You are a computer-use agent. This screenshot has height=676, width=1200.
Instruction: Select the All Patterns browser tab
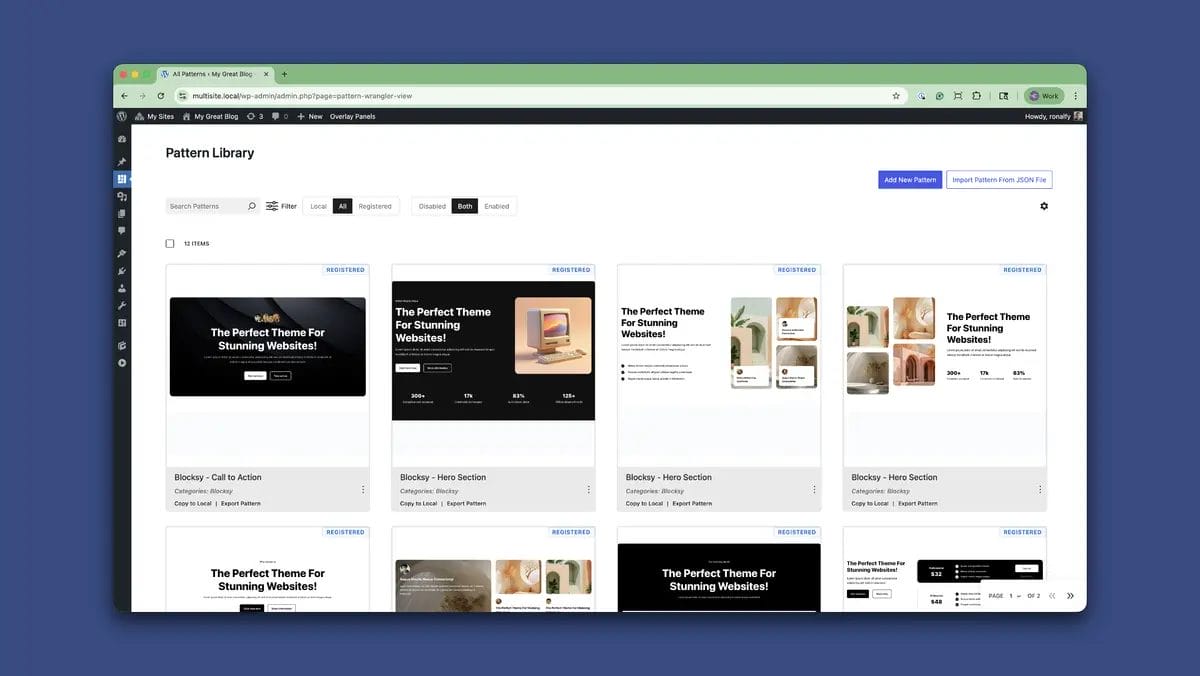[210, 74]
